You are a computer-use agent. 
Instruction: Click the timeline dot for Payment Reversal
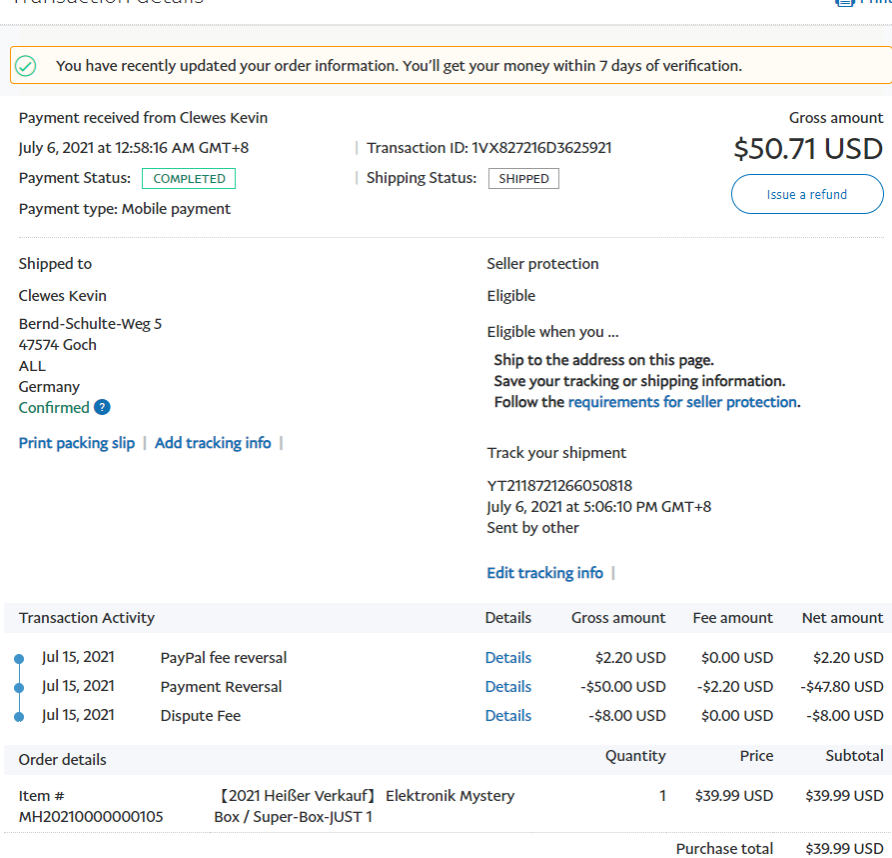[19, 688]
